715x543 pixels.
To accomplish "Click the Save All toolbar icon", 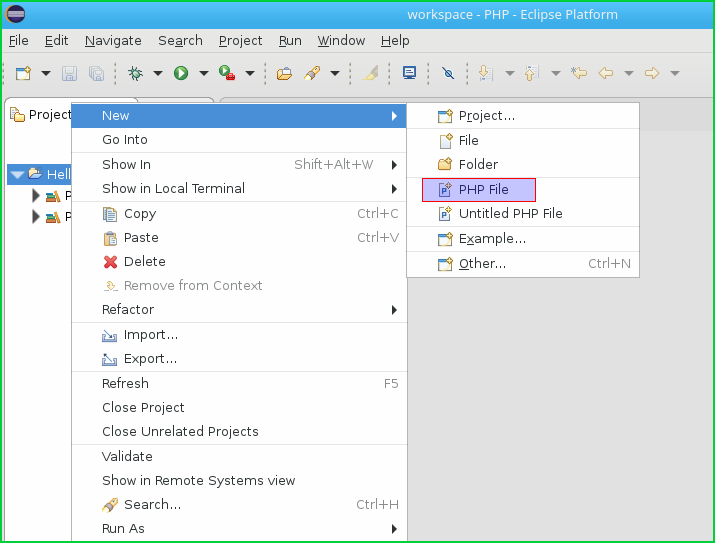I will [x=97, y=73].
